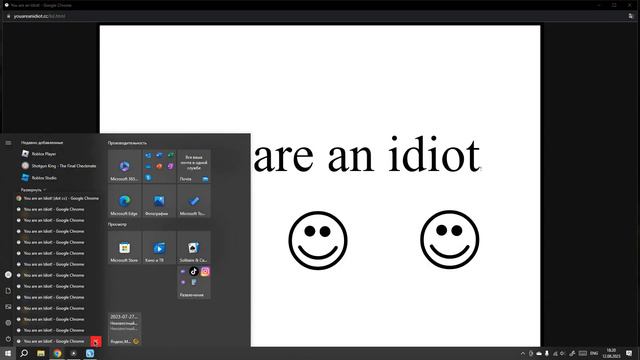
Task: Open Instagram in the Развлечения folder tile
Action: tap(205, 271)
